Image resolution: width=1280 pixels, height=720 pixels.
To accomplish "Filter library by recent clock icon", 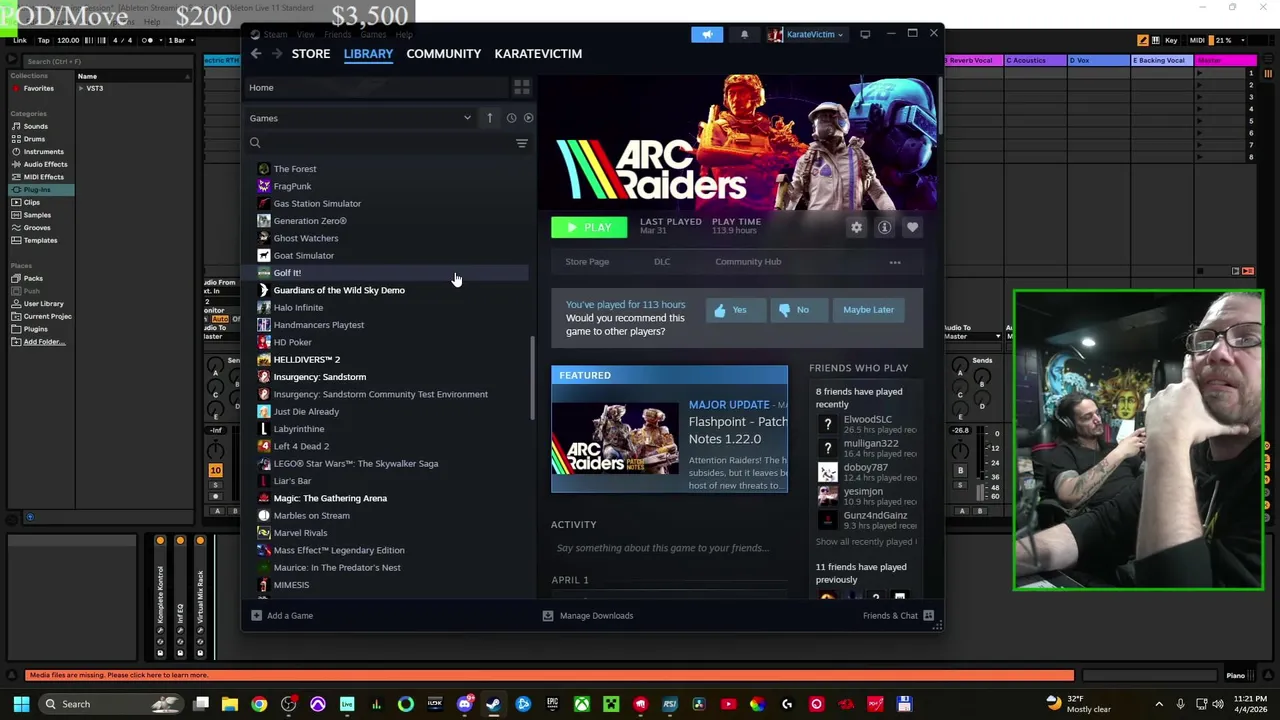I will 511,118.
